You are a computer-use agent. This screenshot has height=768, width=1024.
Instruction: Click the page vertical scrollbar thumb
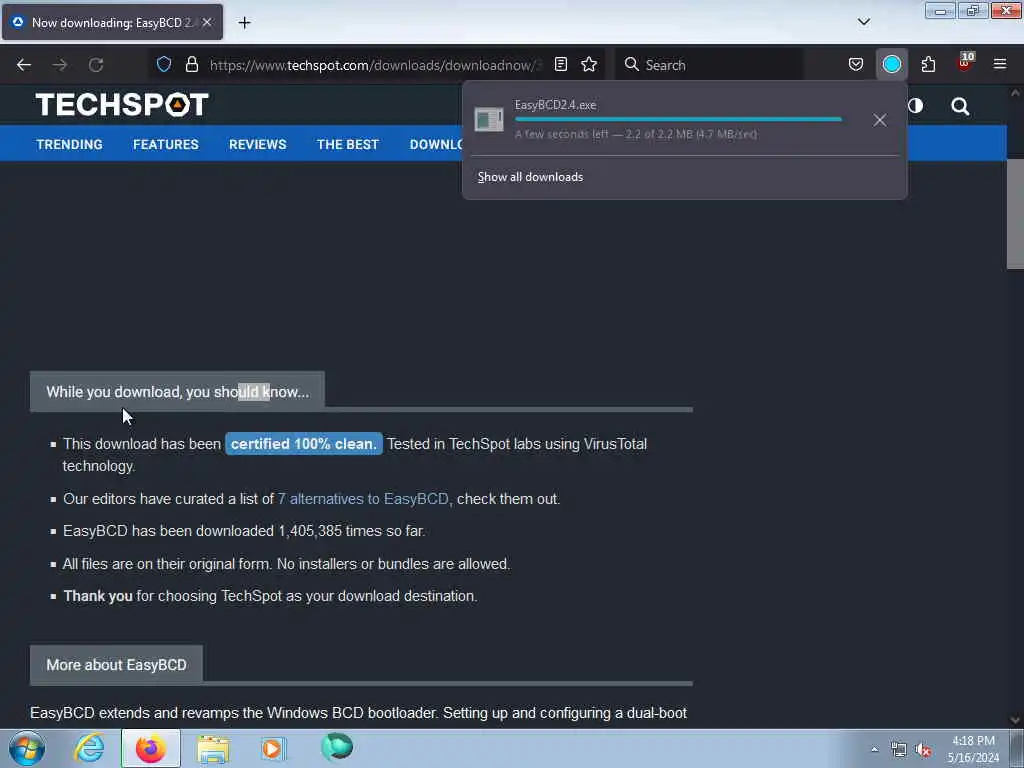tap(1015, 214)
